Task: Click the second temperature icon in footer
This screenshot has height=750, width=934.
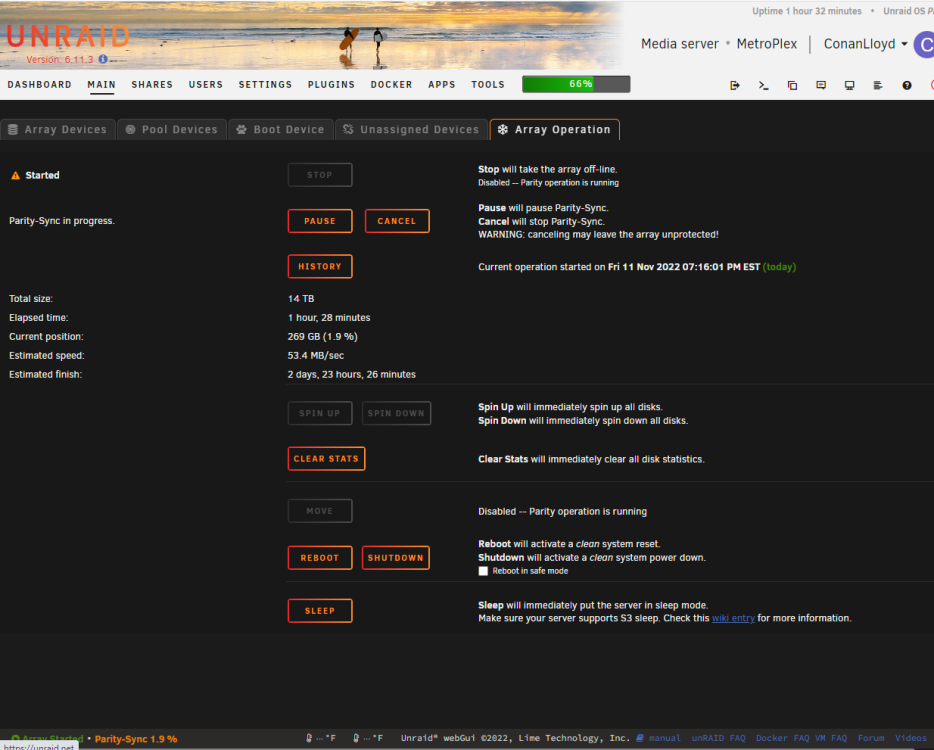Action: point(356,738)
